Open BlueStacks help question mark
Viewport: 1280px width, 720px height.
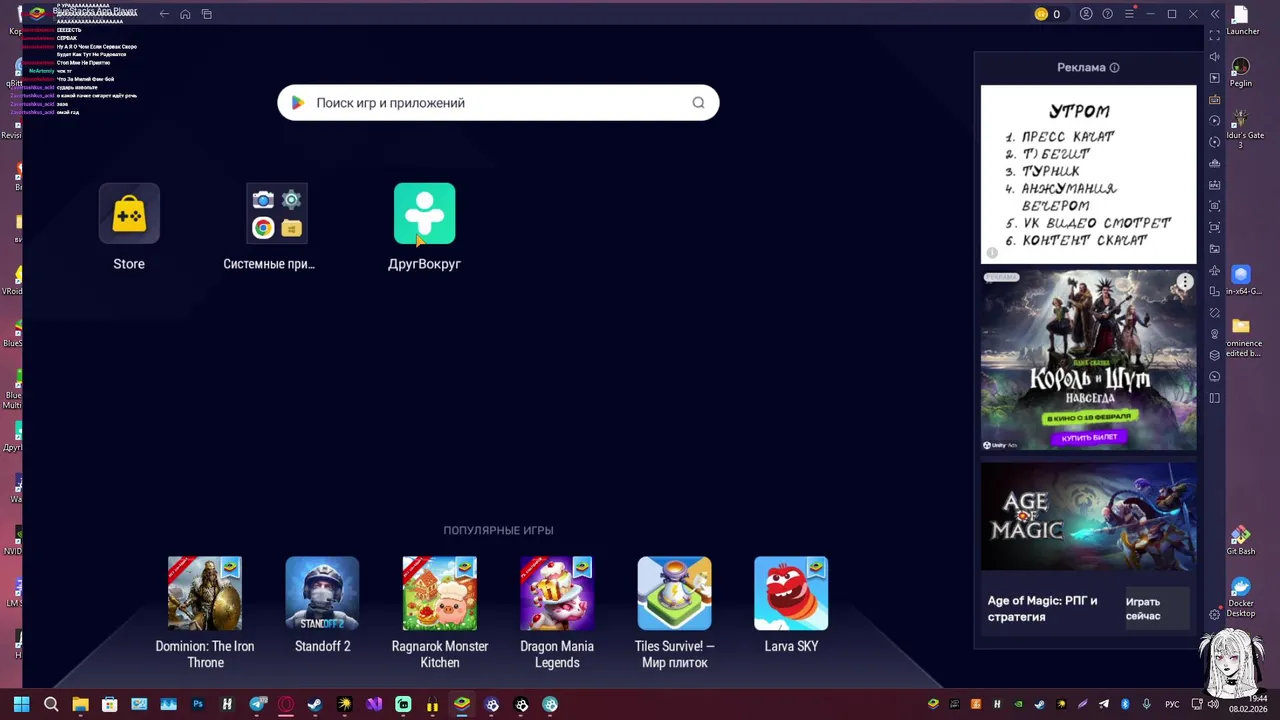(x=1107, y=14)
